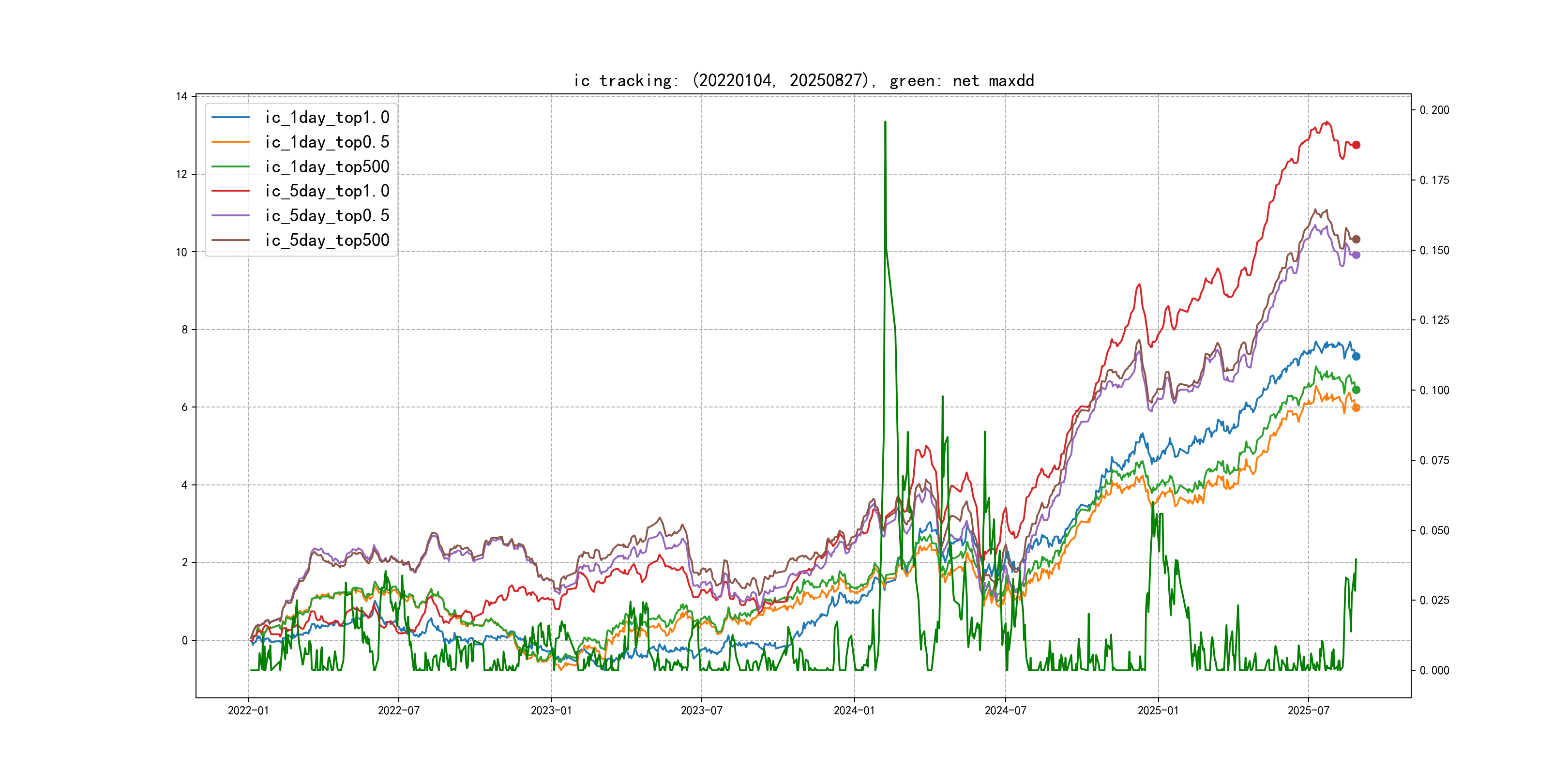Click the 2024-01 x-axis tick label

coord(854,710)
